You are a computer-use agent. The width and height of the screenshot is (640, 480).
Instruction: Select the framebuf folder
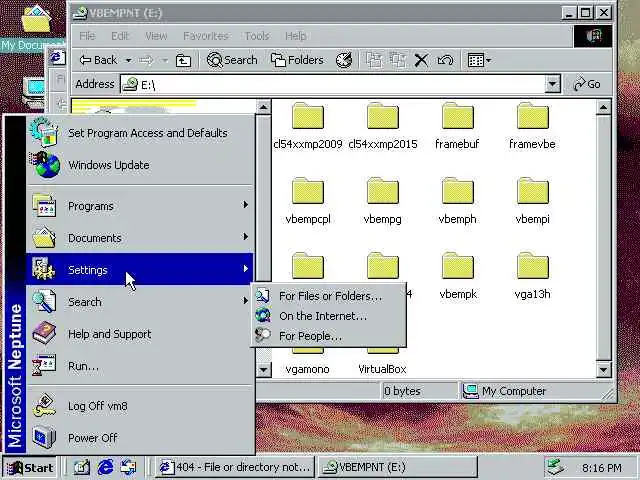click(x=457, y=126)
